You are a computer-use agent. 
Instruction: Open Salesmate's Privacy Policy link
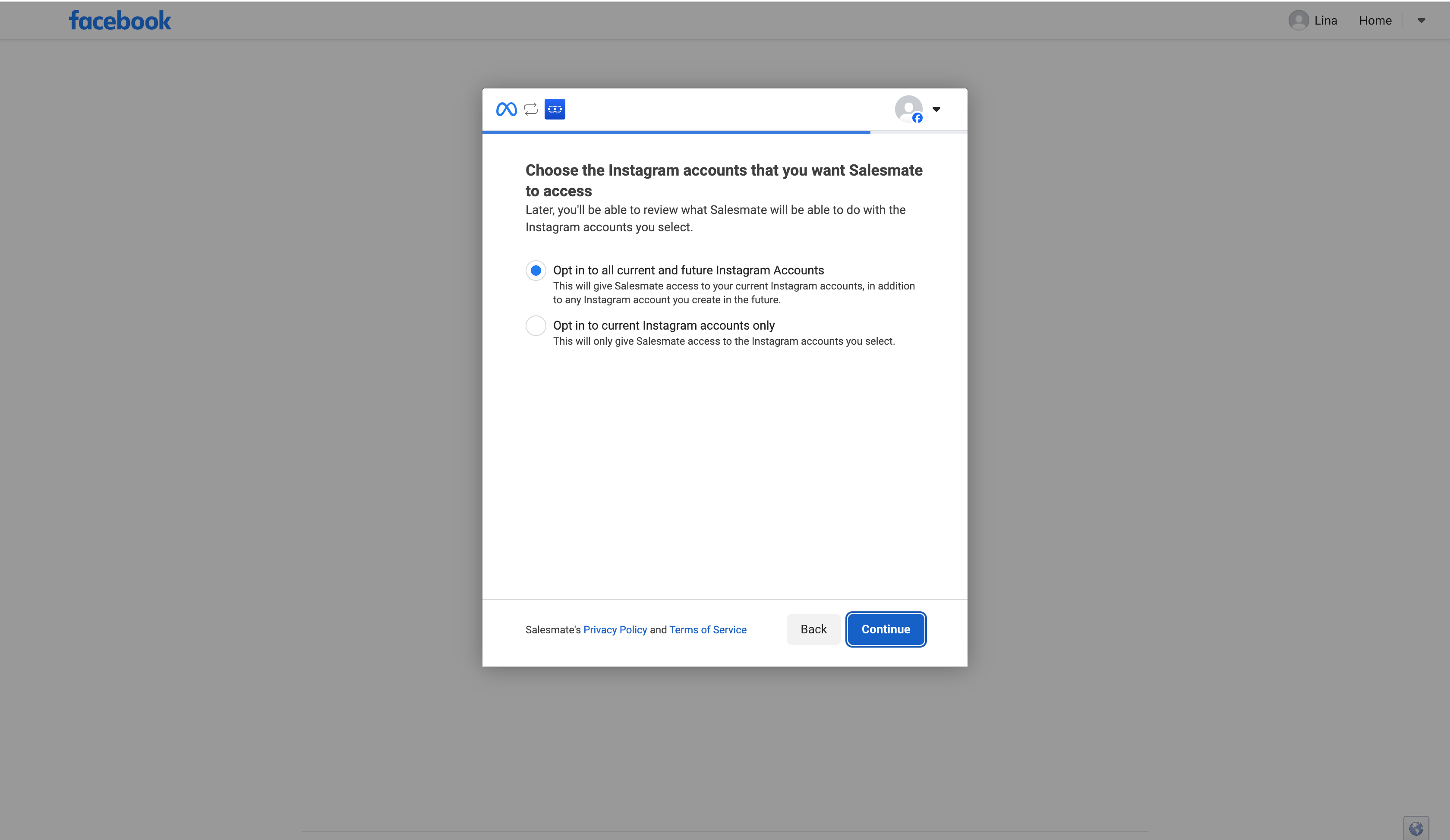tap(615, 629)
